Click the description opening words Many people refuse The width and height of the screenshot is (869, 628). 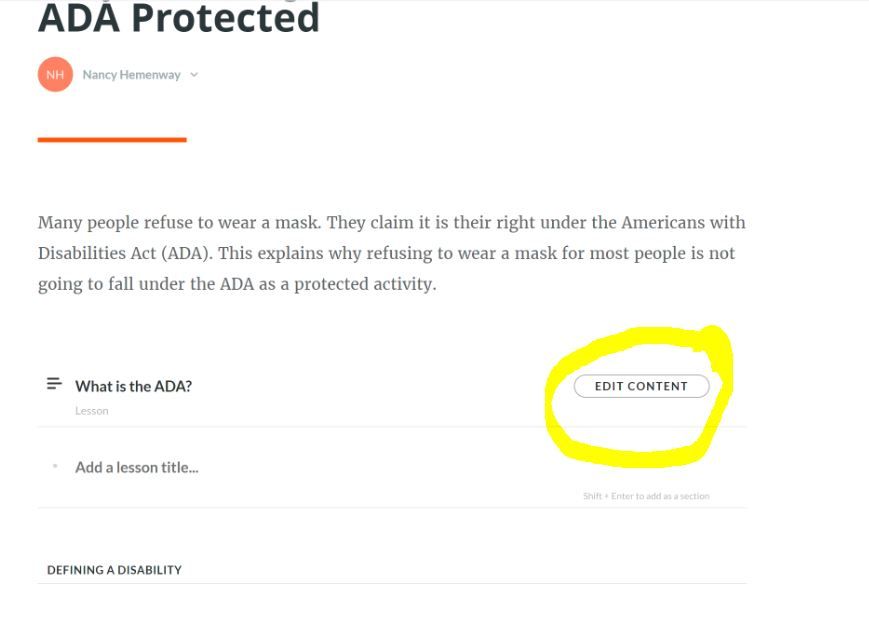pos(112,223)
